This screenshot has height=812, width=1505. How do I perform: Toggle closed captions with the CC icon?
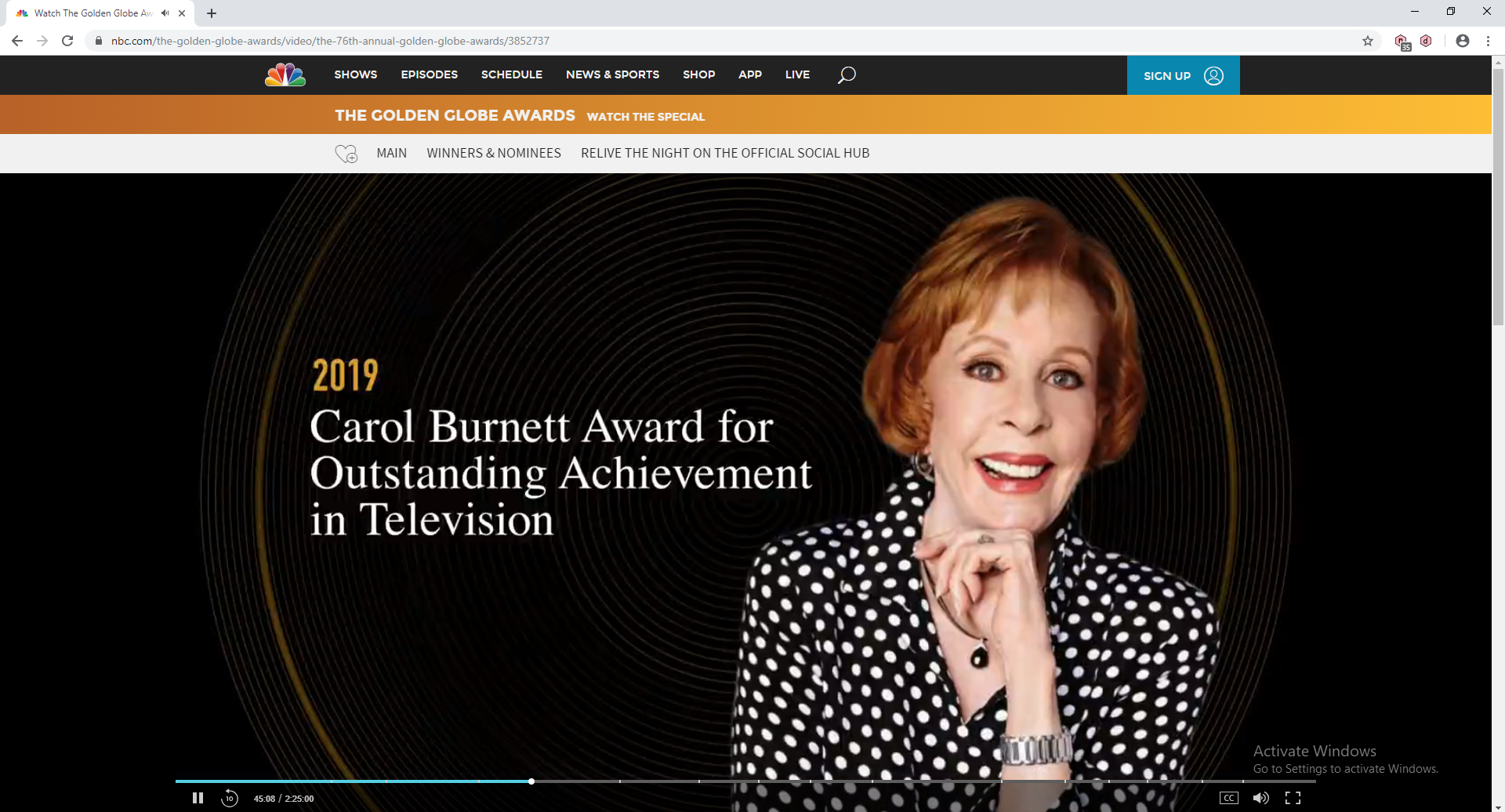pyautogui.click(x=1228, y=798)
